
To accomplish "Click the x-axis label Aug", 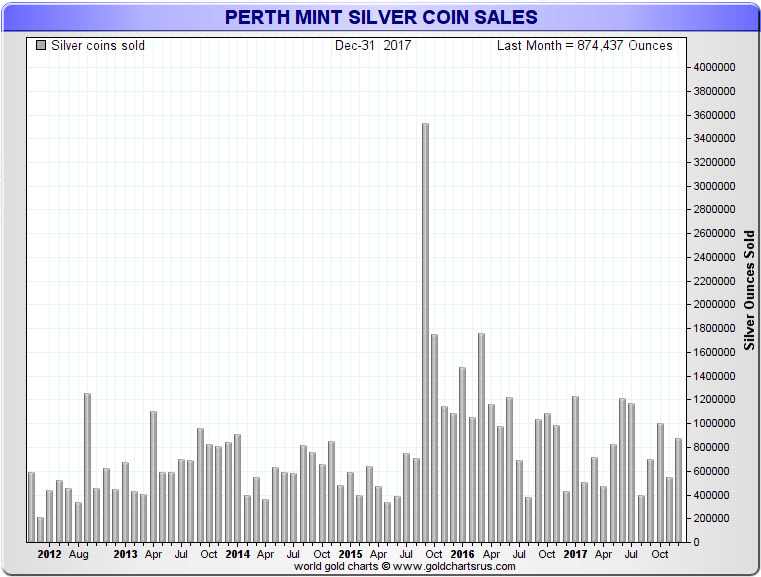I will pos(79,554).
